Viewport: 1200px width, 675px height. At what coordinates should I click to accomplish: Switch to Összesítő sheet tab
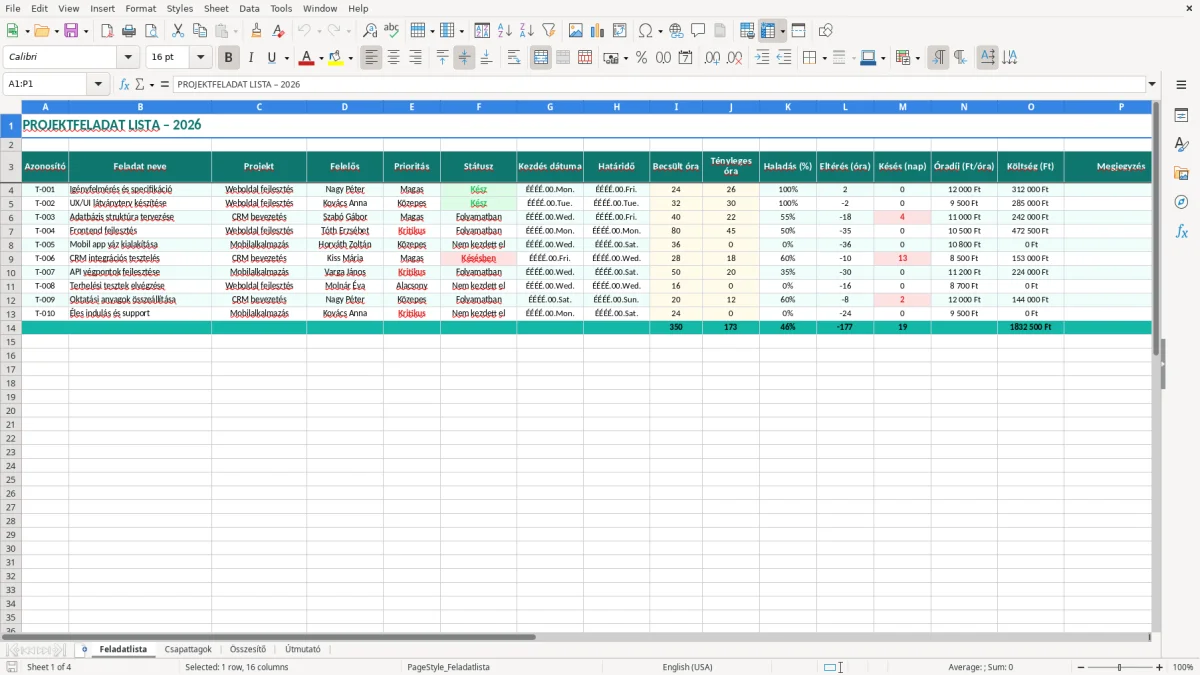click(248, 649)
